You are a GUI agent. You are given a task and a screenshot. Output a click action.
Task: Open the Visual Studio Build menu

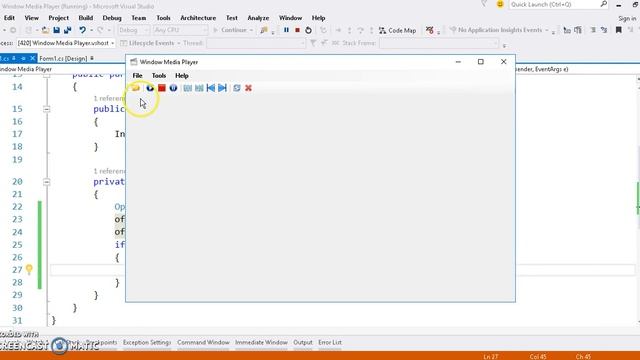86,18
